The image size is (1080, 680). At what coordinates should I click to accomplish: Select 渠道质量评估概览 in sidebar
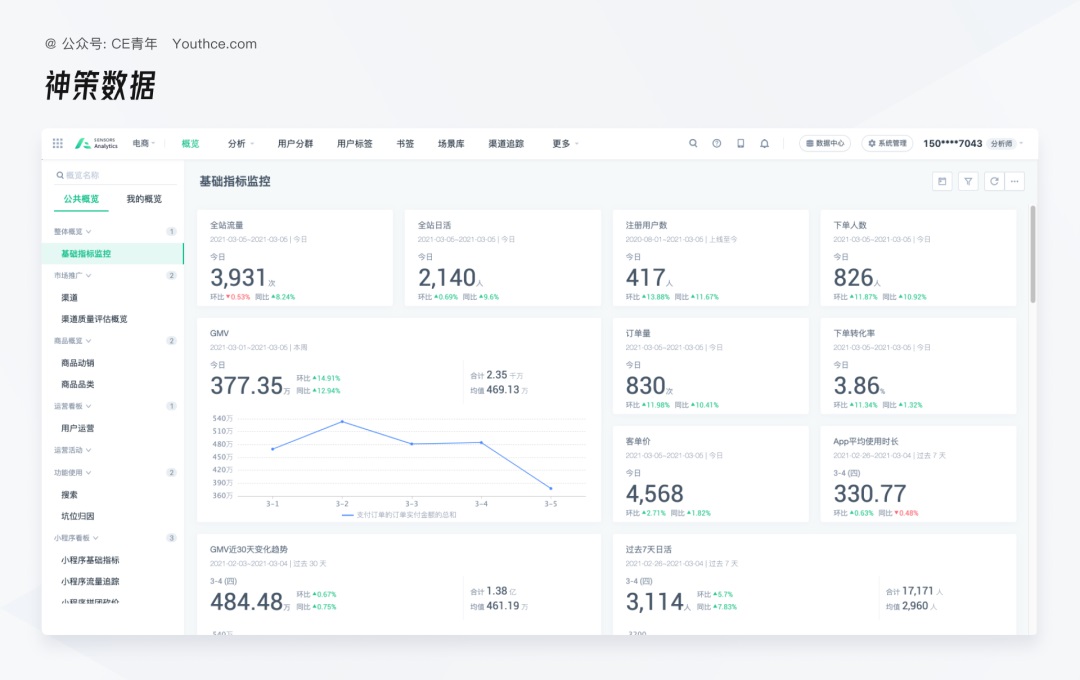tap(94, 319)
